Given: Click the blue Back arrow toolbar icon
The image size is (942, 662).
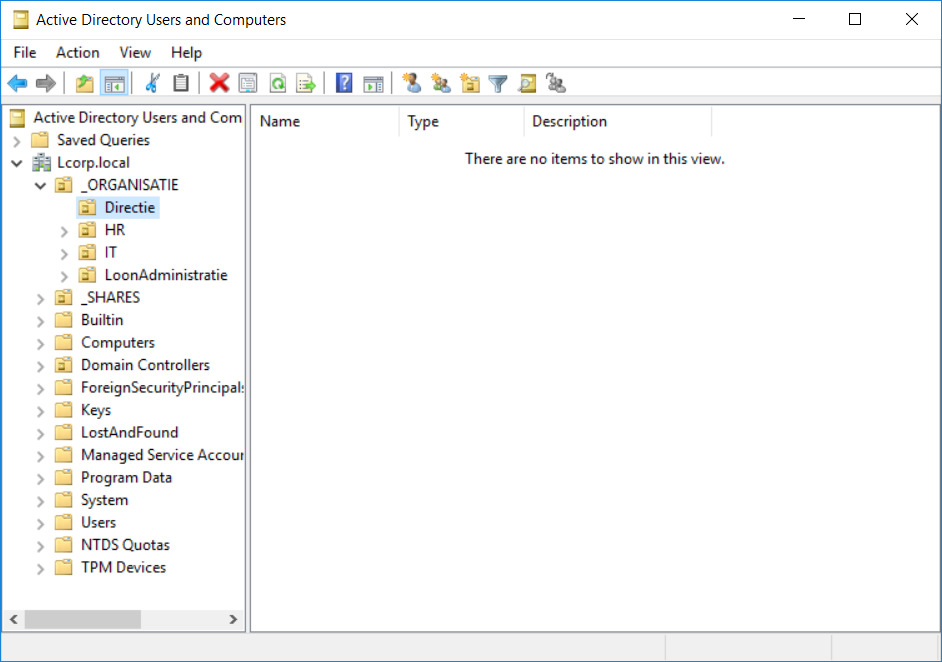Looking at the screenshot, I should 17,83.
